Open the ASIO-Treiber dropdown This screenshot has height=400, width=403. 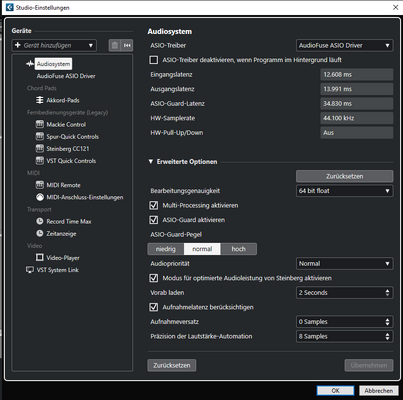[x=344, y=45]
